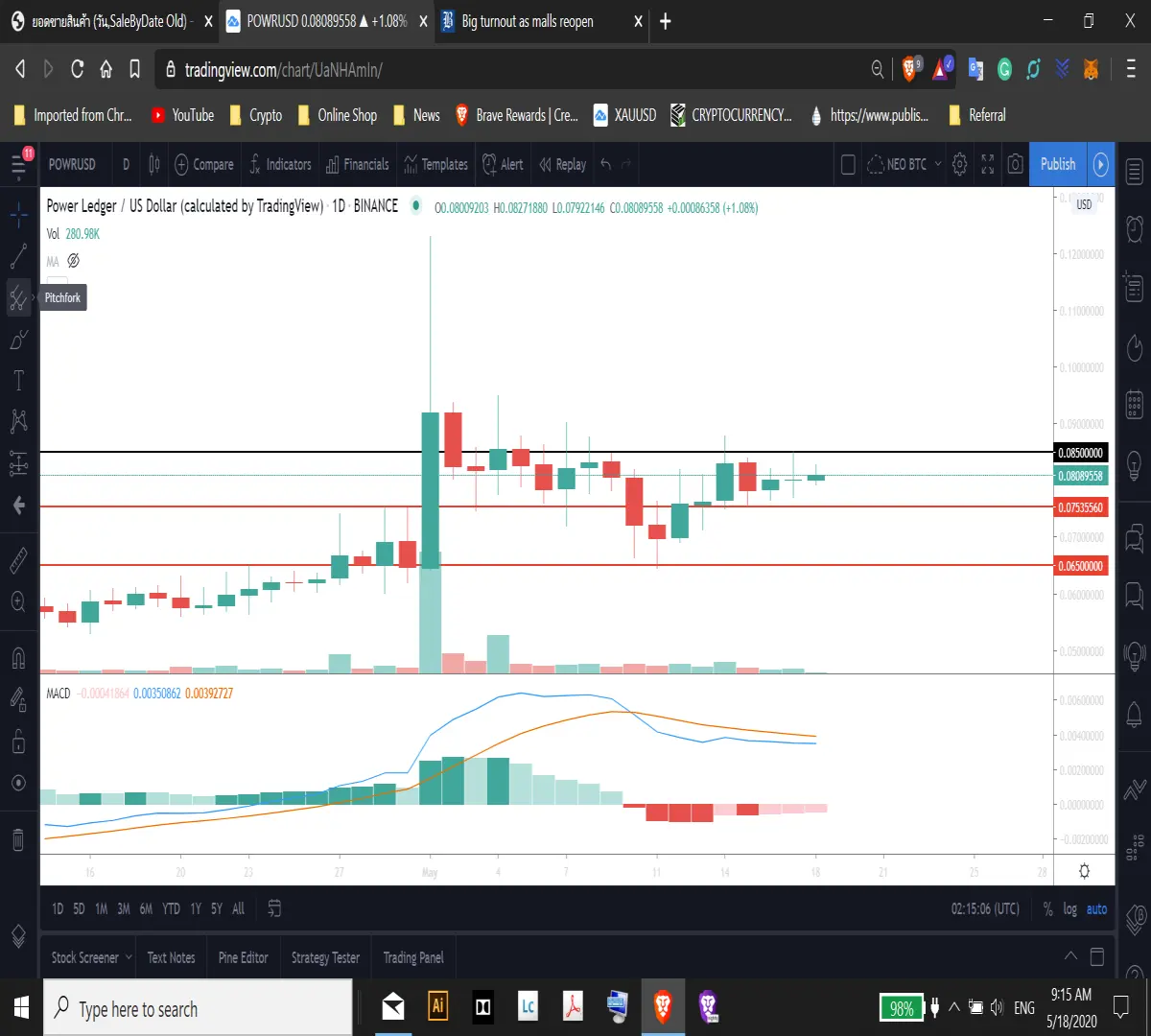Open the Compare symbols dialog
1151x1036 pixels.
click(x=204, y=164)
